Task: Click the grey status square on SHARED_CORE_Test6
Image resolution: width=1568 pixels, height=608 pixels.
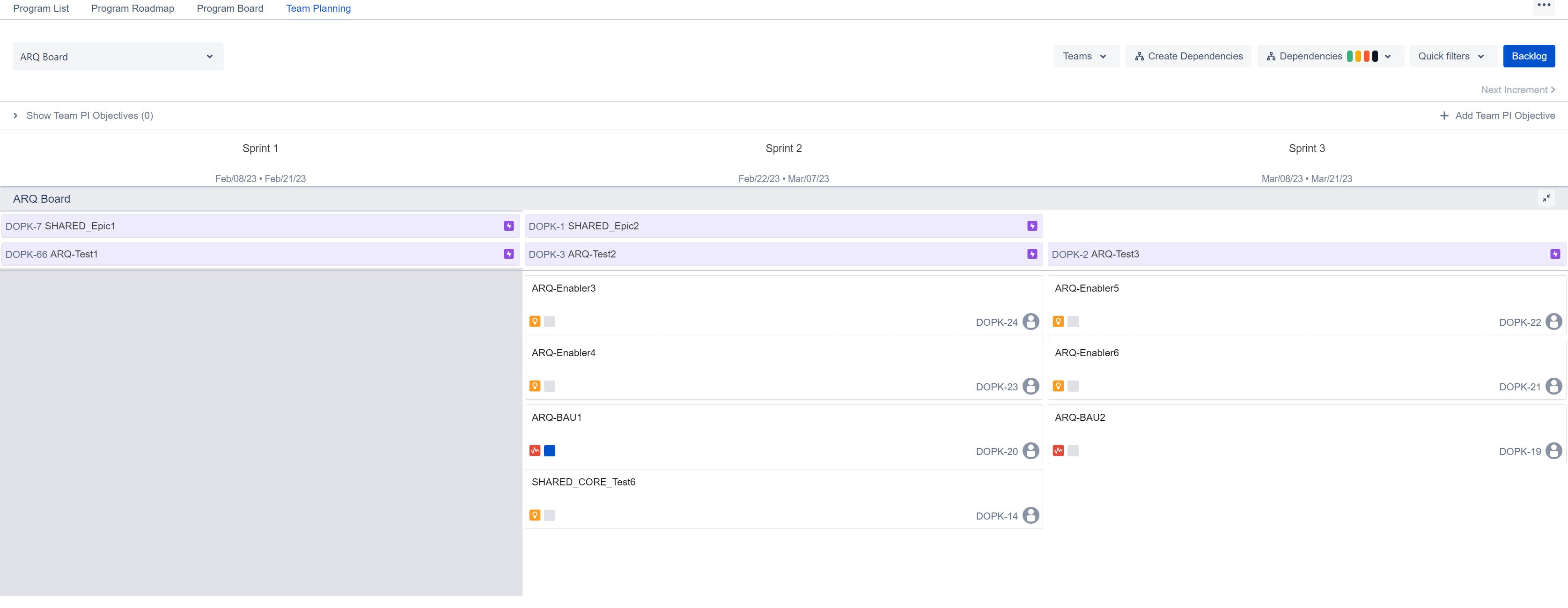Action: [550, 515]
